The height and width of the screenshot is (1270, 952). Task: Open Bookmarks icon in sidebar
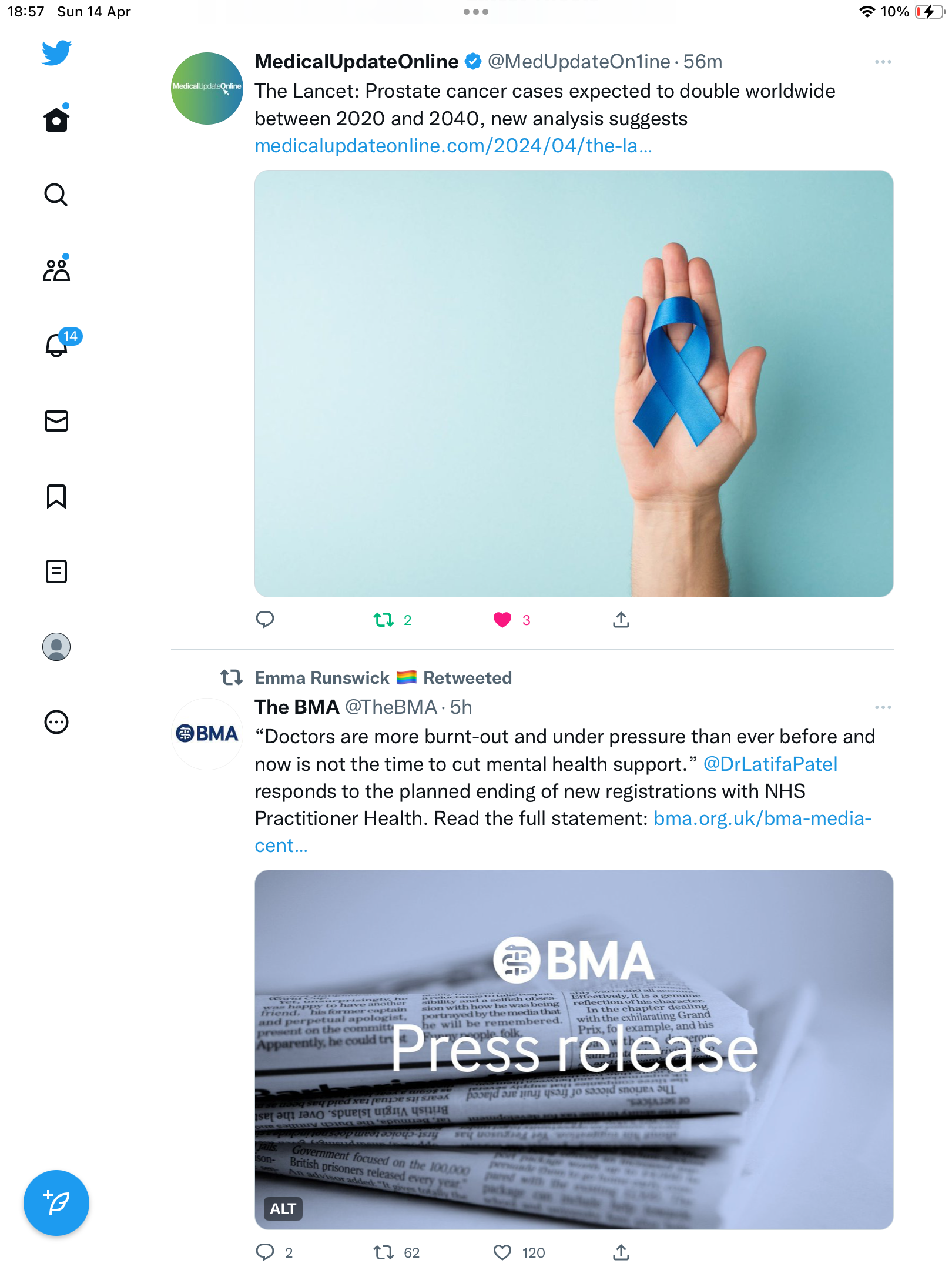pos(56,496)
